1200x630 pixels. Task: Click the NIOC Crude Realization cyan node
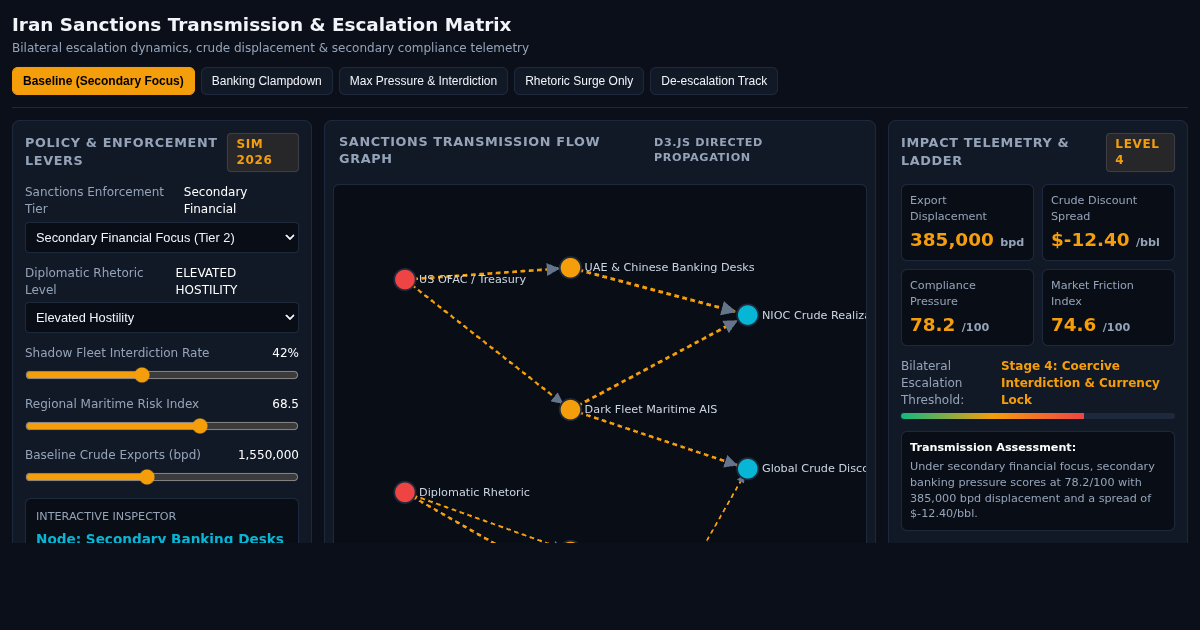(x=748, y=315)
